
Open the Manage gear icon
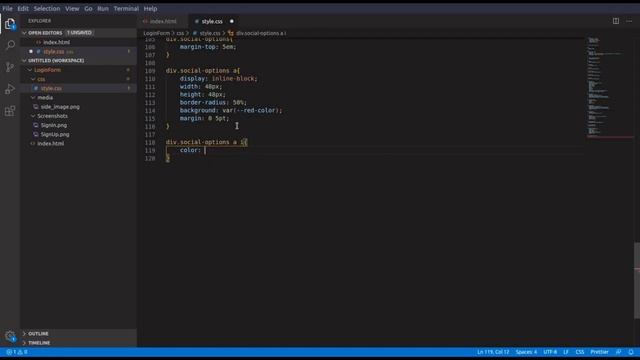pos(10,336)
